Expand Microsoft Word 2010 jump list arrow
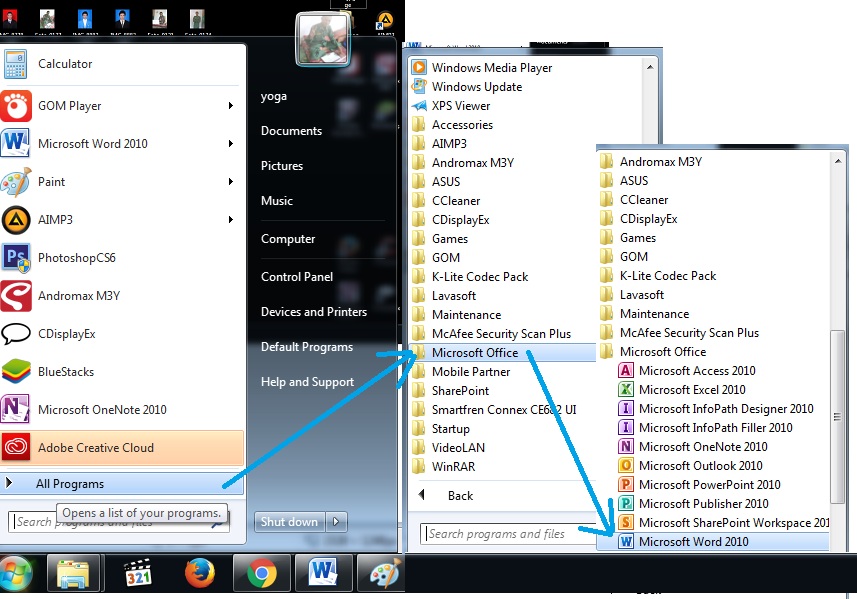The width and height of the screenshot is (857, 599). [x=231, y=144]
